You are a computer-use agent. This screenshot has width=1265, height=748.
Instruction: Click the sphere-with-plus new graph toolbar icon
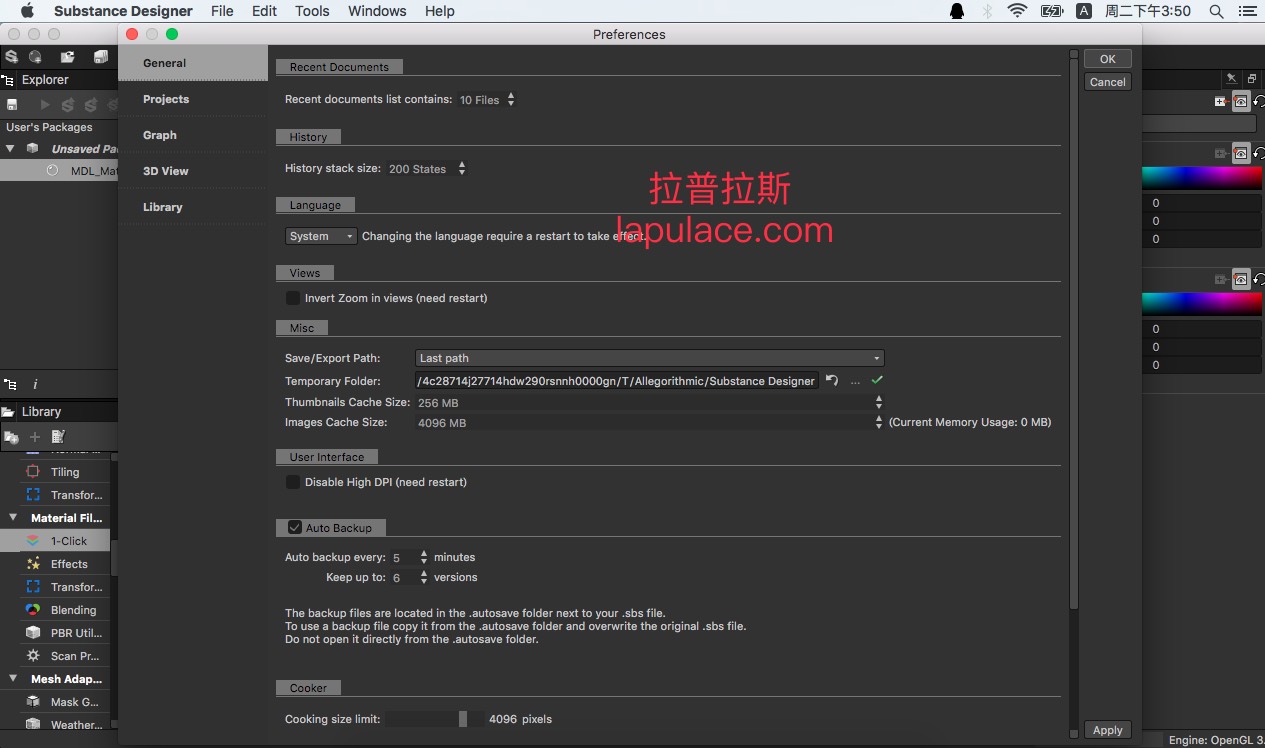coord(35,57)
